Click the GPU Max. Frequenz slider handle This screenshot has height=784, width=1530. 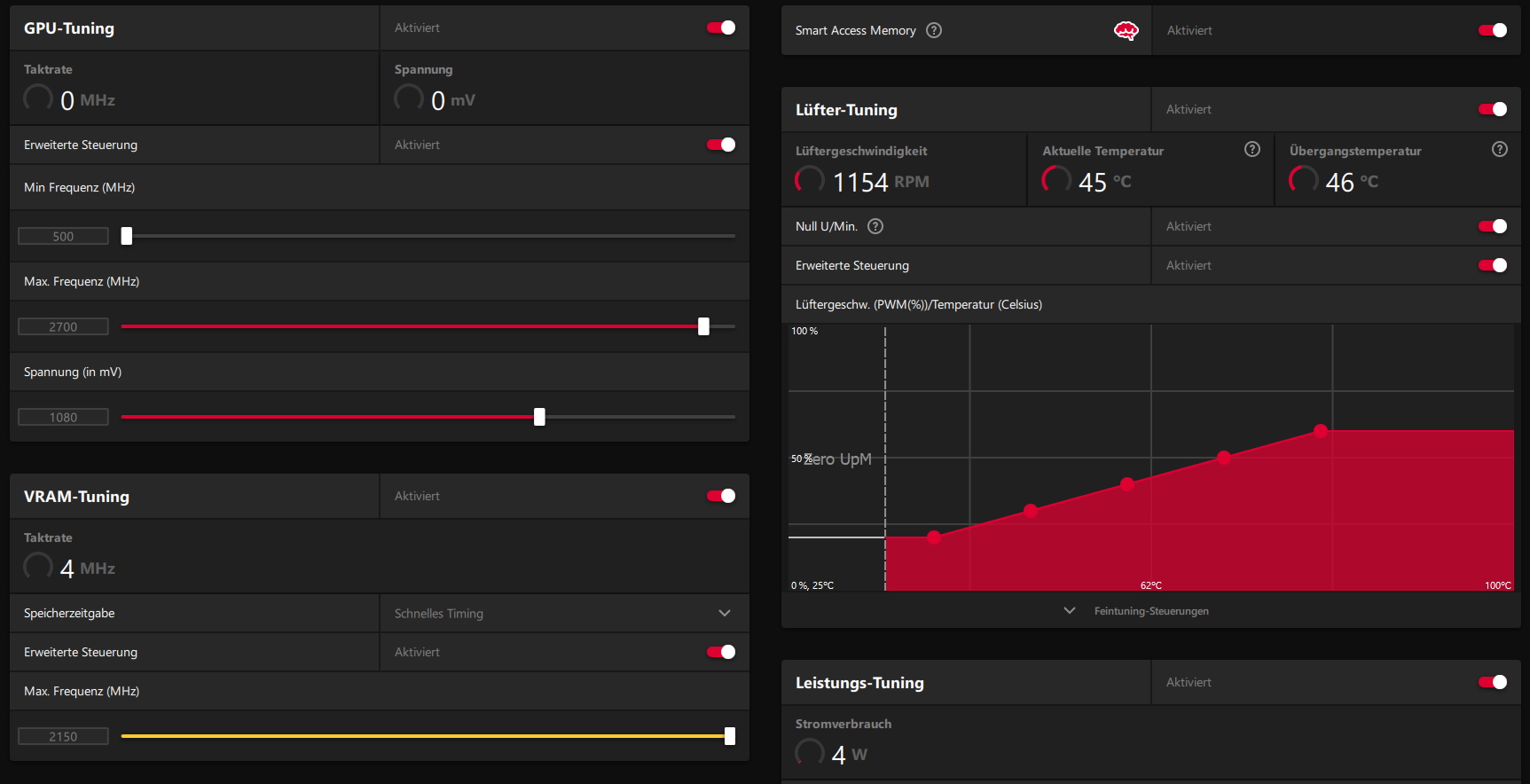703,326
